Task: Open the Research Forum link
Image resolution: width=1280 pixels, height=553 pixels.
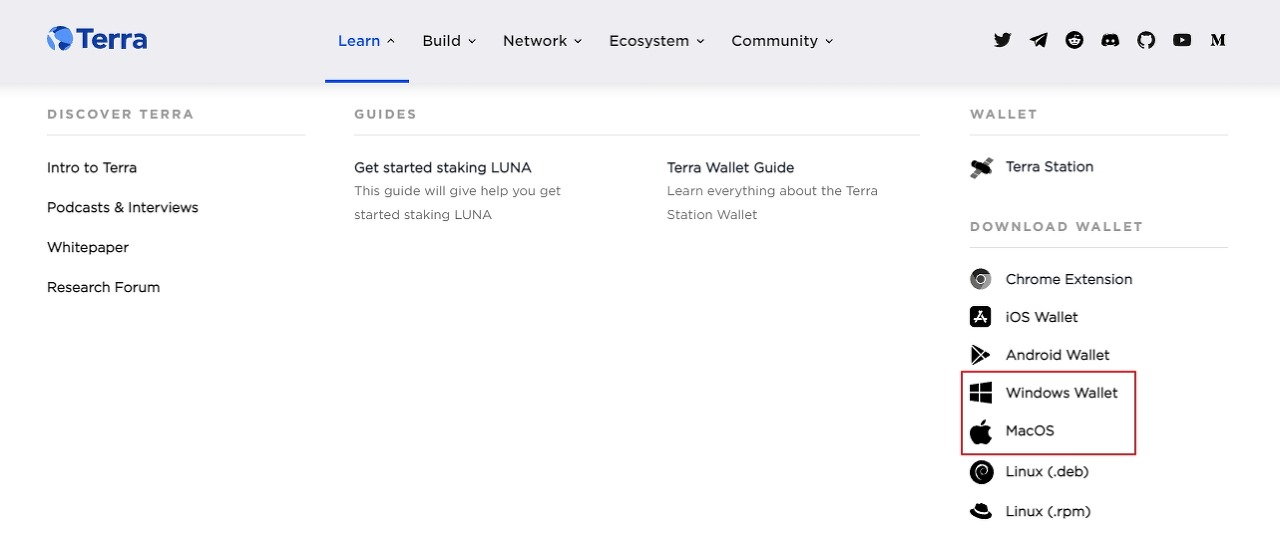Action: (103, 287)
